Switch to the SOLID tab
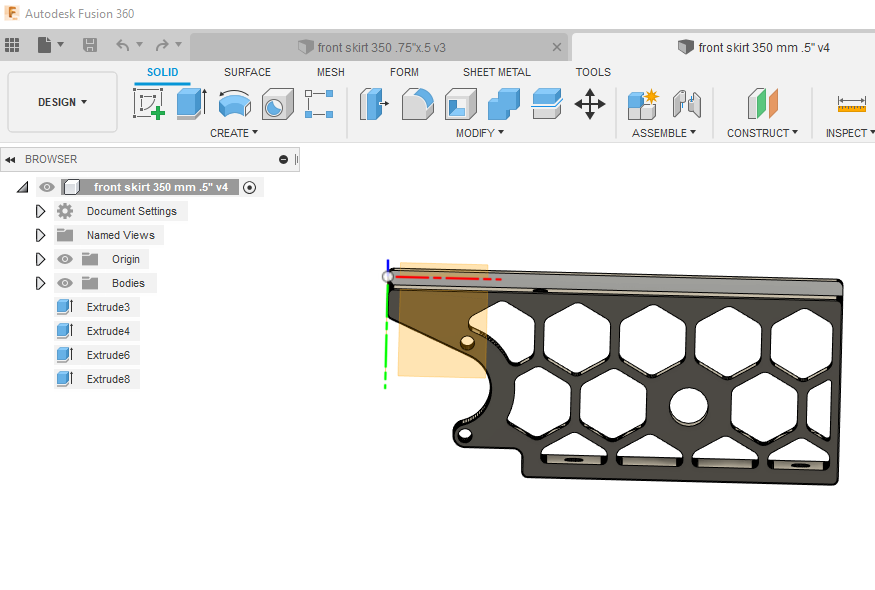Viewport: 875px width, 590px height. click(162, 72)
